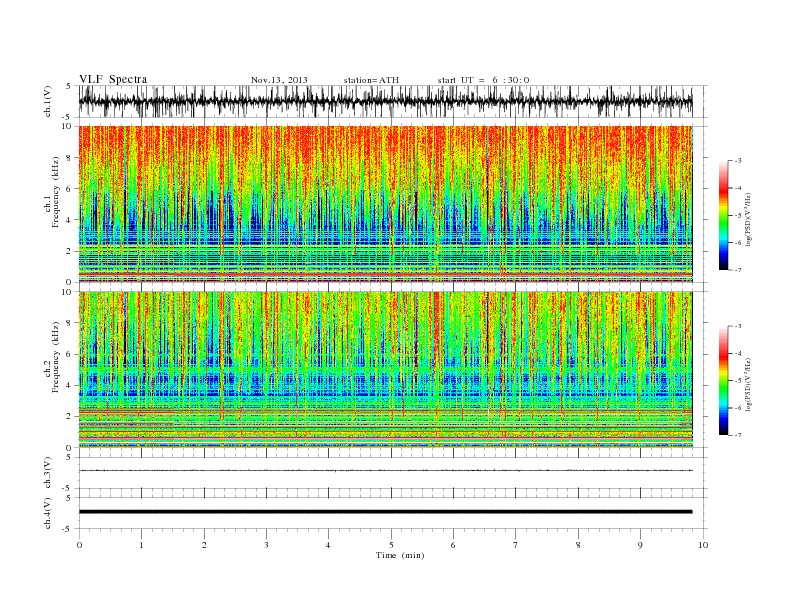This screenshot has height=612, width=792.
Task: Click the 'start UT = 6:30:0' label
Action: click(483, 80)
